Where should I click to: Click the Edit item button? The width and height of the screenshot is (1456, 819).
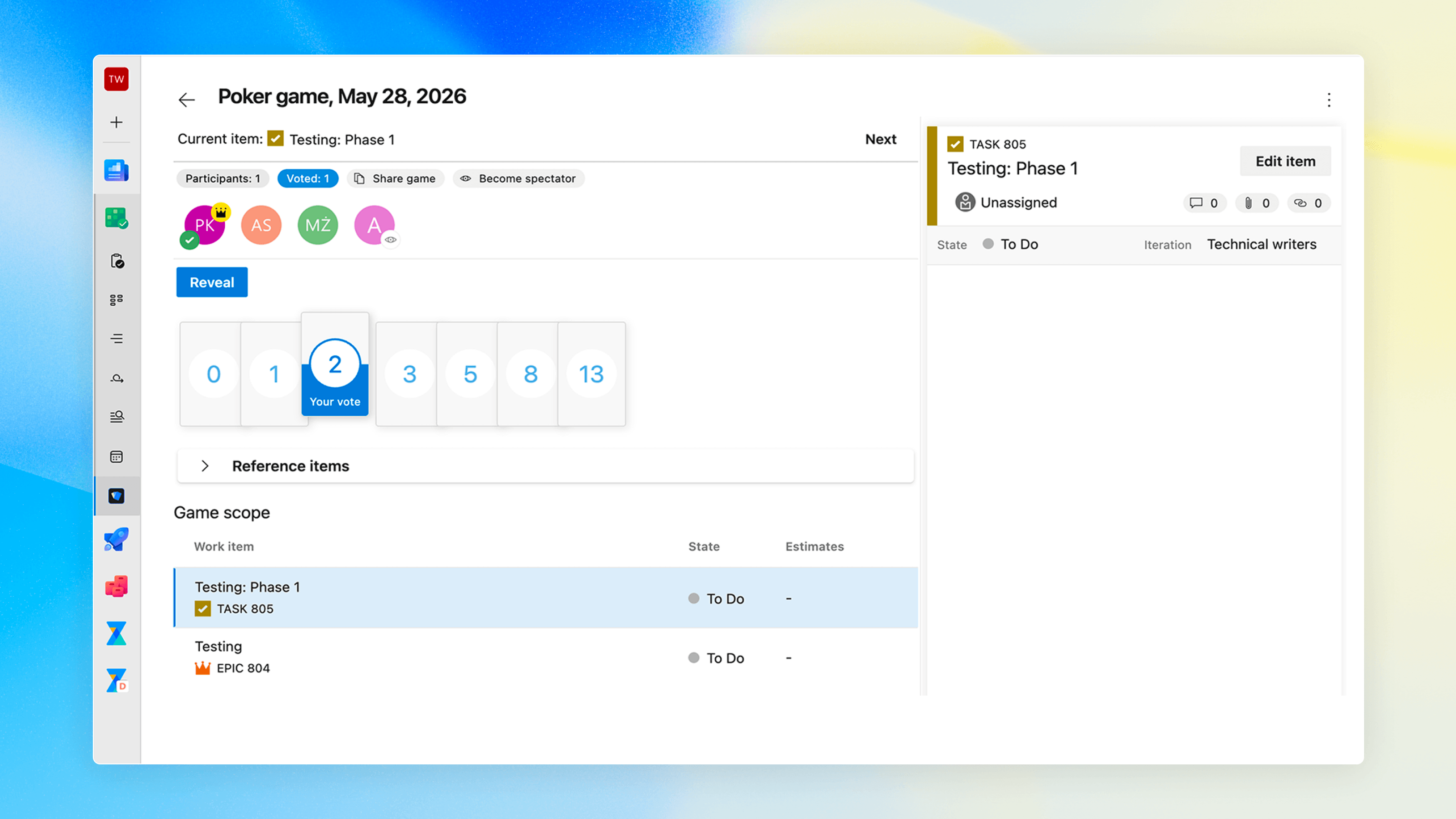click(1285, 161)
